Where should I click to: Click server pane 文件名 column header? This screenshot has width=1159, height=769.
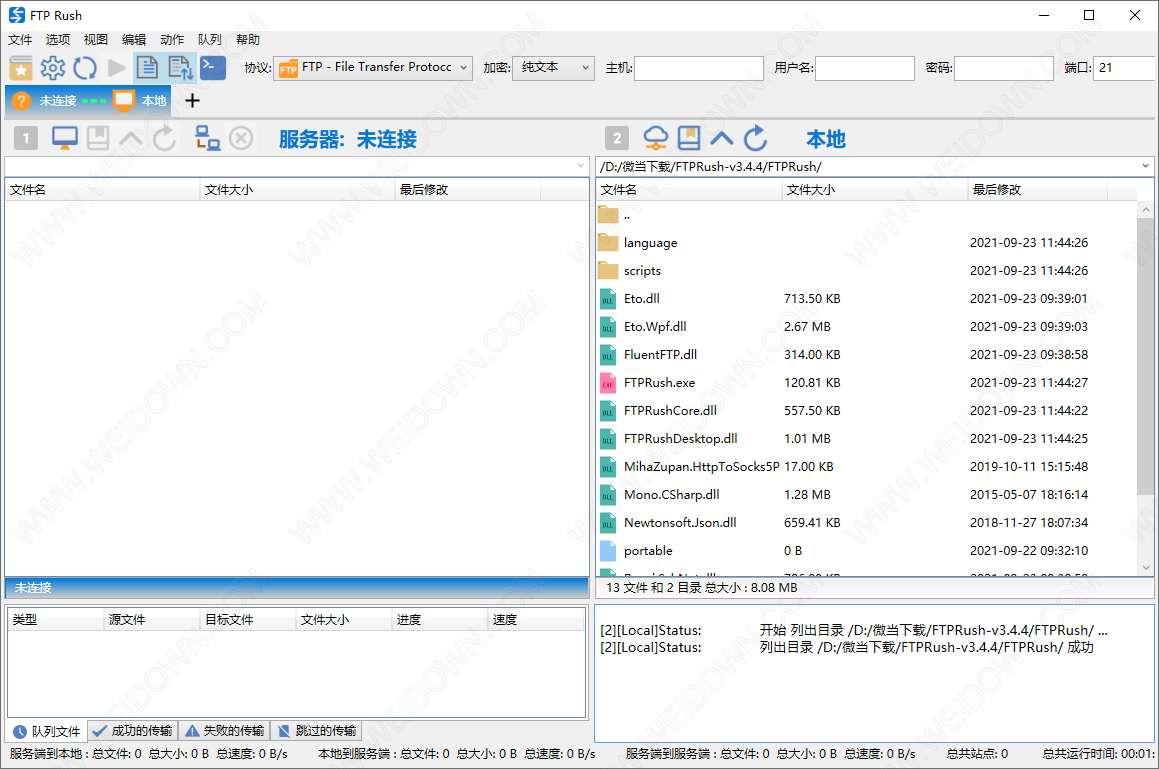103,190
